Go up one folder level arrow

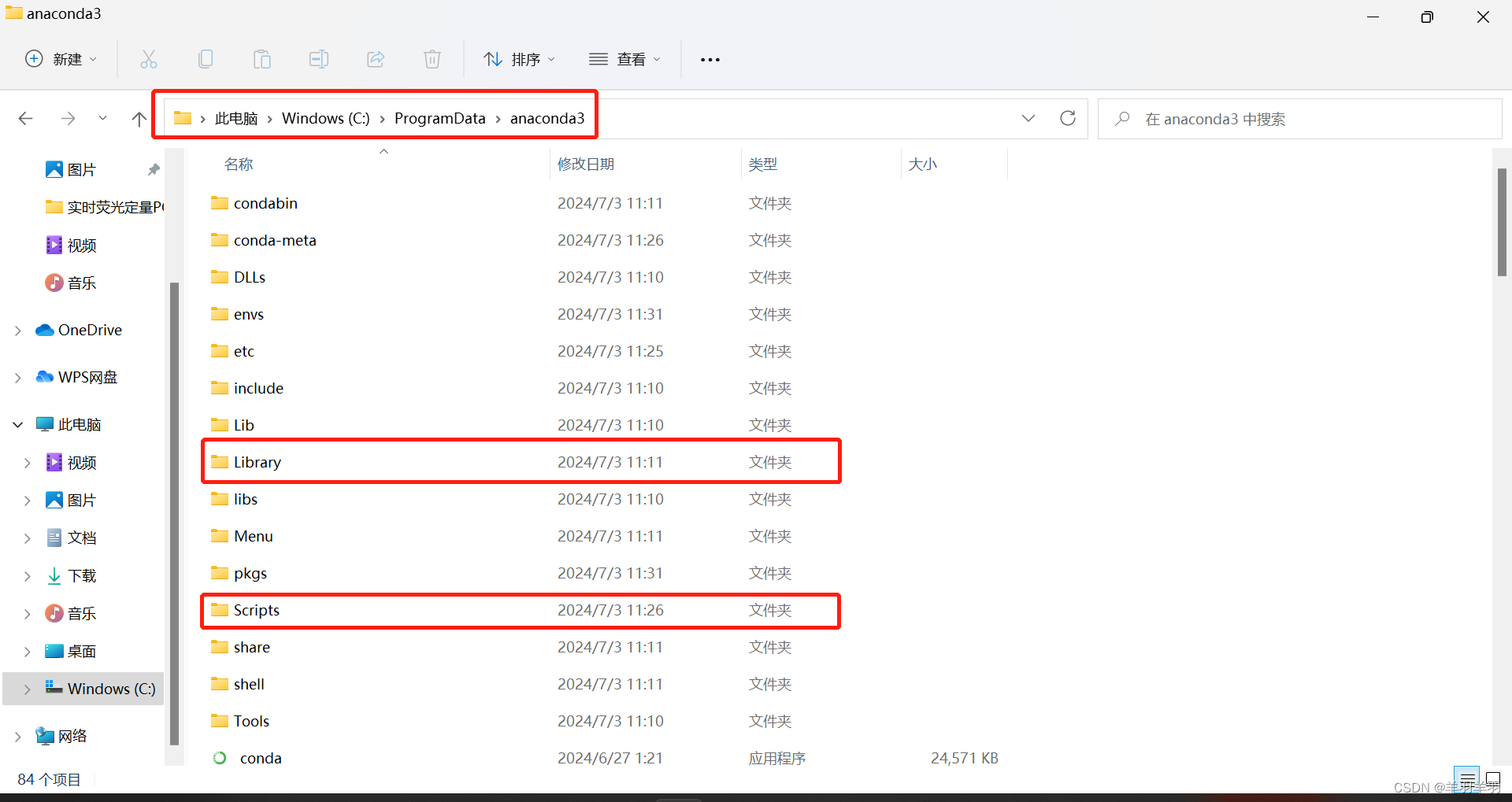[139, 119]
